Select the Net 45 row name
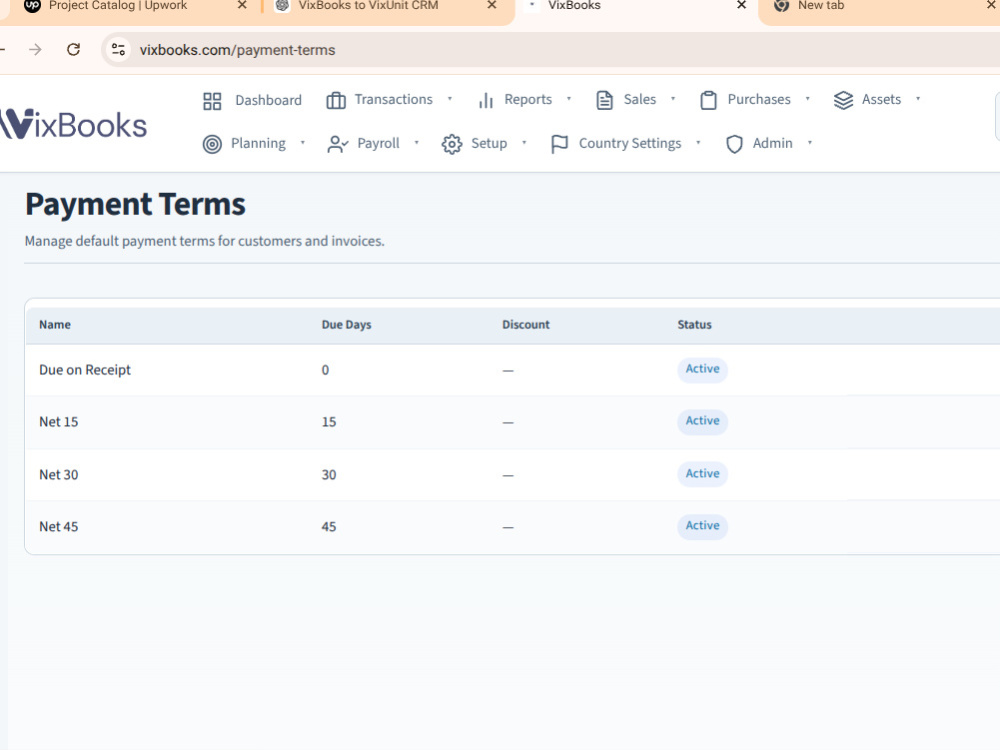The height and width of the screenshot is (750, 1000). pyautogui.click(x=59, y=527)
